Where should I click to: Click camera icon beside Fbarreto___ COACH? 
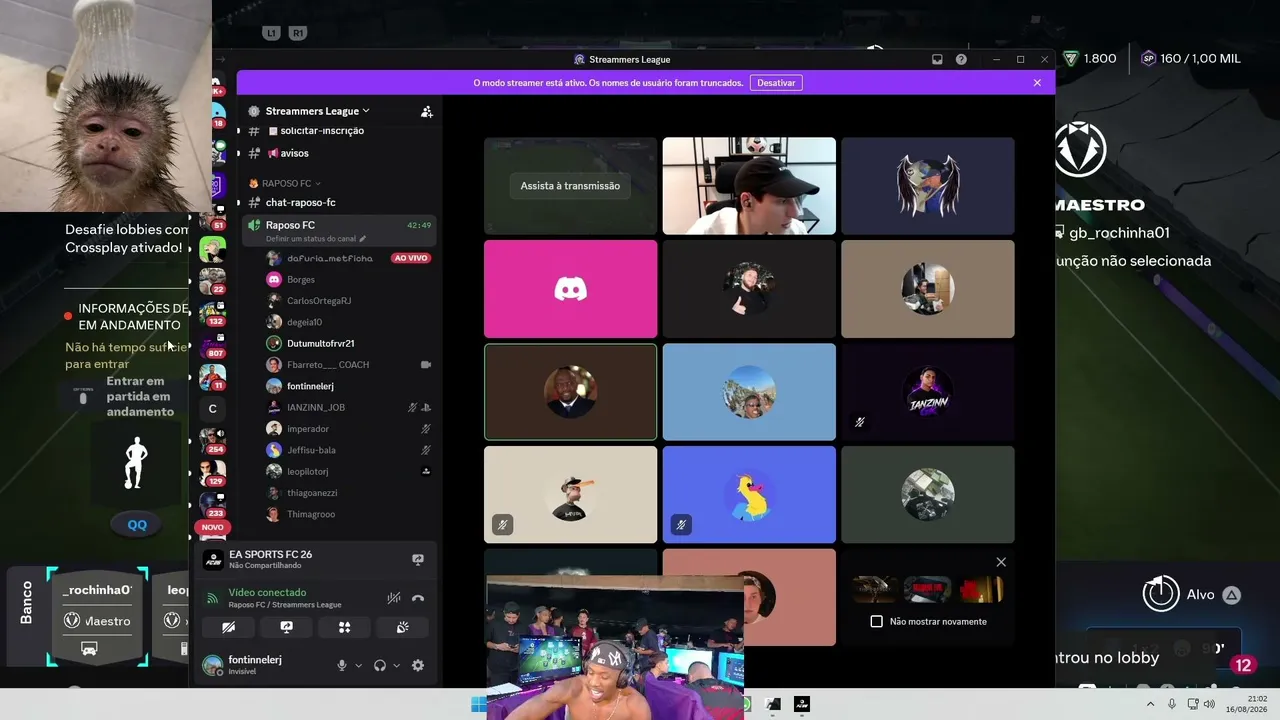point(426,365)
